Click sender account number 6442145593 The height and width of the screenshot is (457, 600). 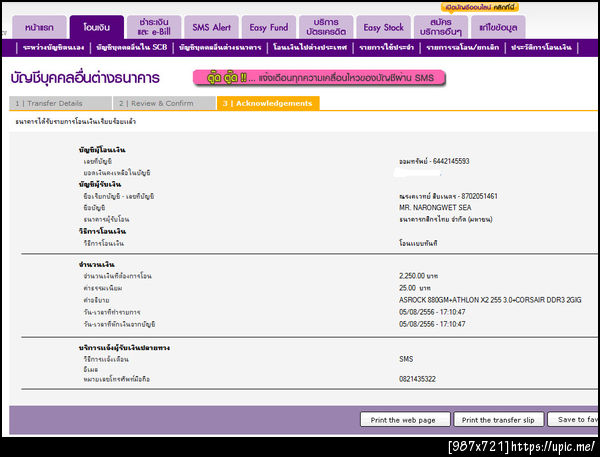click(x=451, y=161)
